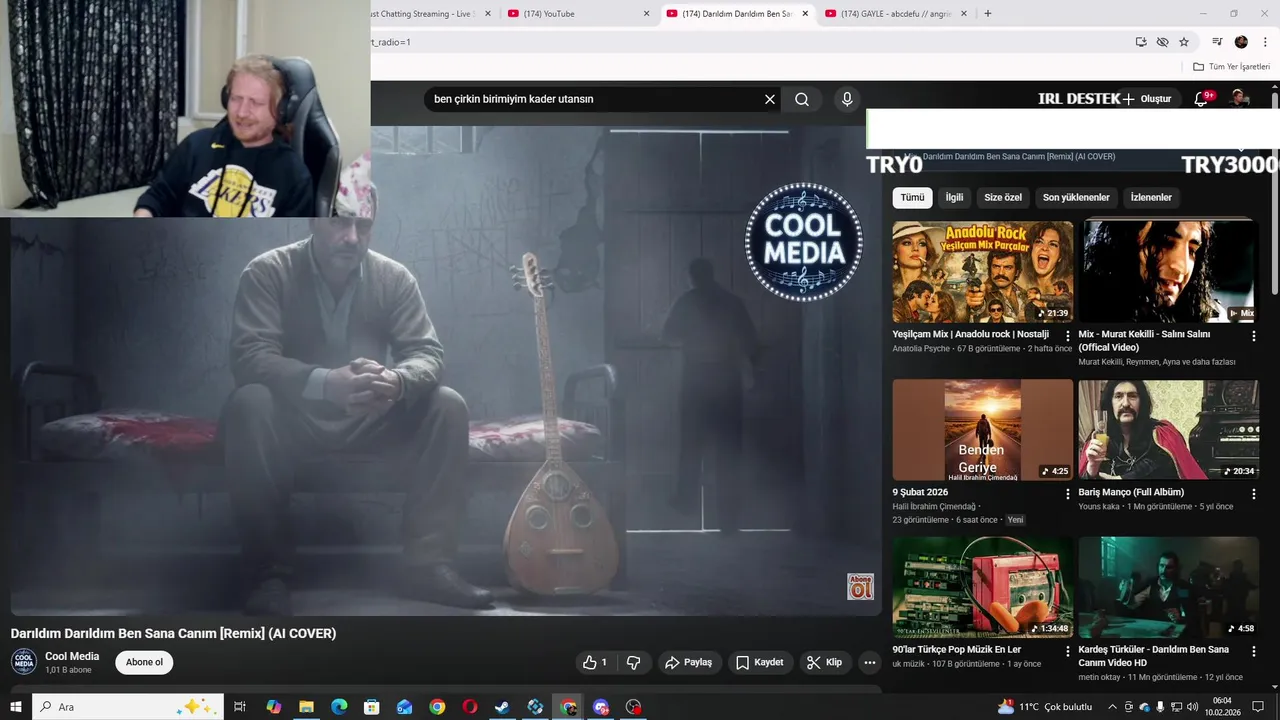Subscribe with the Abone ol button
This screenshot has height=720, width=1280.
pyautogui.click(x=144, y=662)
